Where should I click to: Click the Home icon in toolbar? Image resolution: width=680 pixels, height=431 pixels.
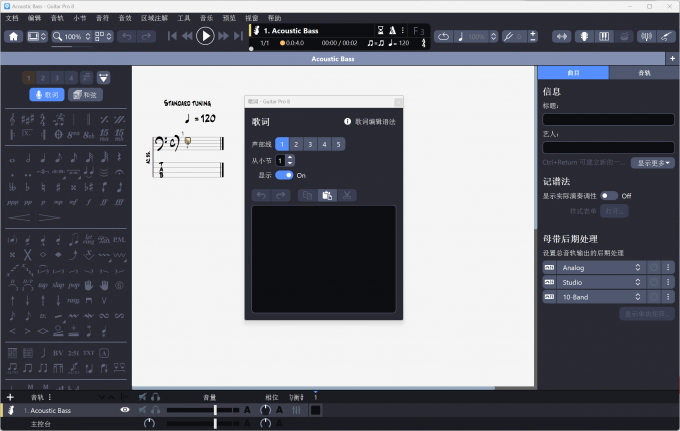(14, 36)
